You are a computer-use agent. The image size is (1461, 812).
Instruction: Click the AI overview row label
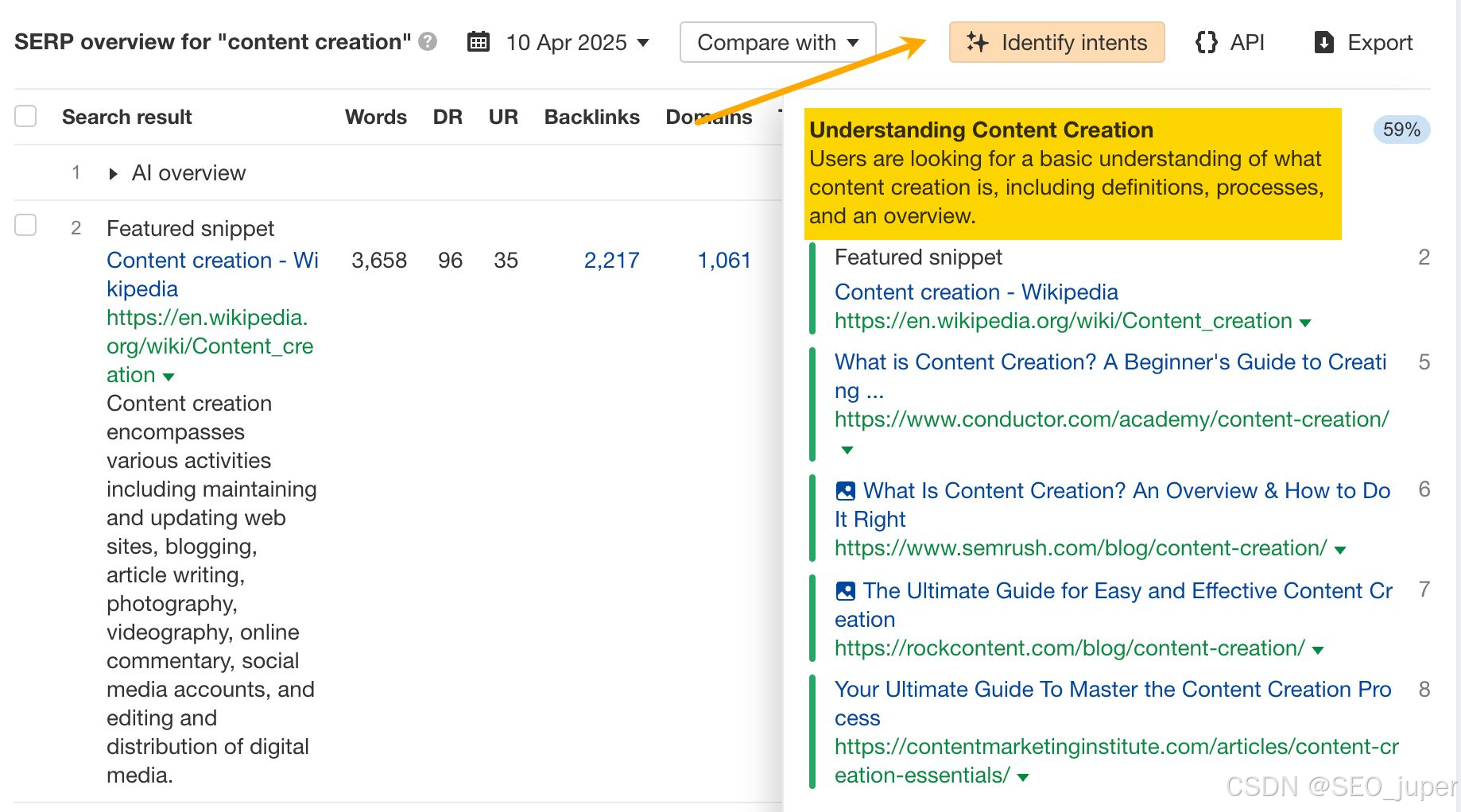pyautogui.click(x=188, y=173)
